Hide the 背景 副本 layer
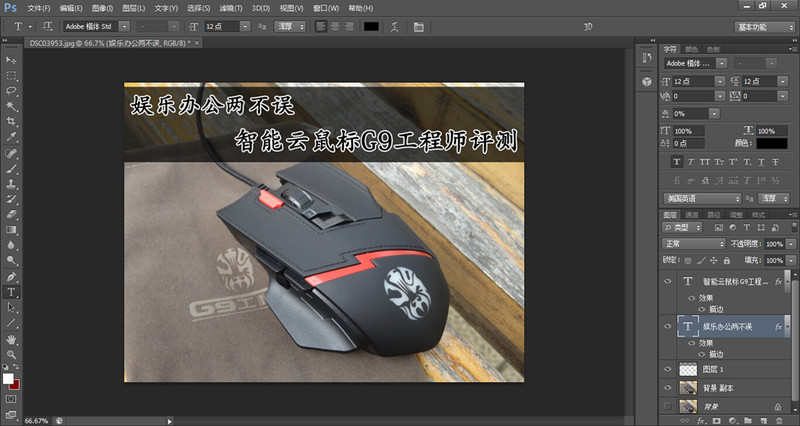This screenshot has width=800, height=426. [667, 388]
